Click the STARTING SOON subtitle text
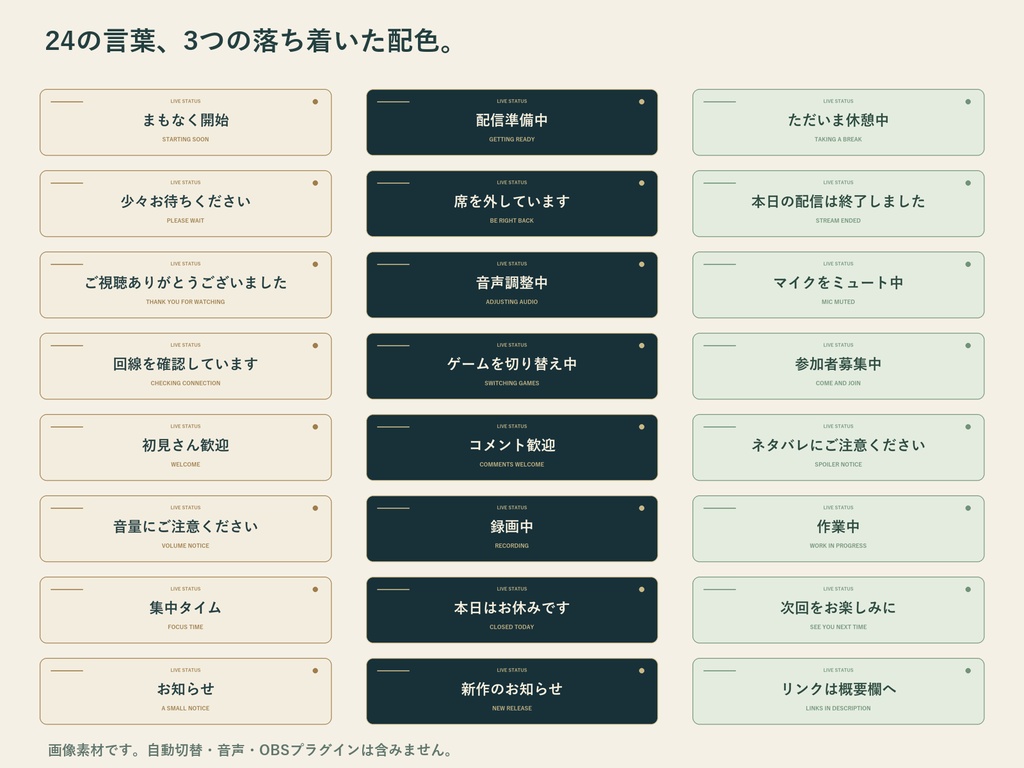This screenshot has height=768, width=1024. 185,139
